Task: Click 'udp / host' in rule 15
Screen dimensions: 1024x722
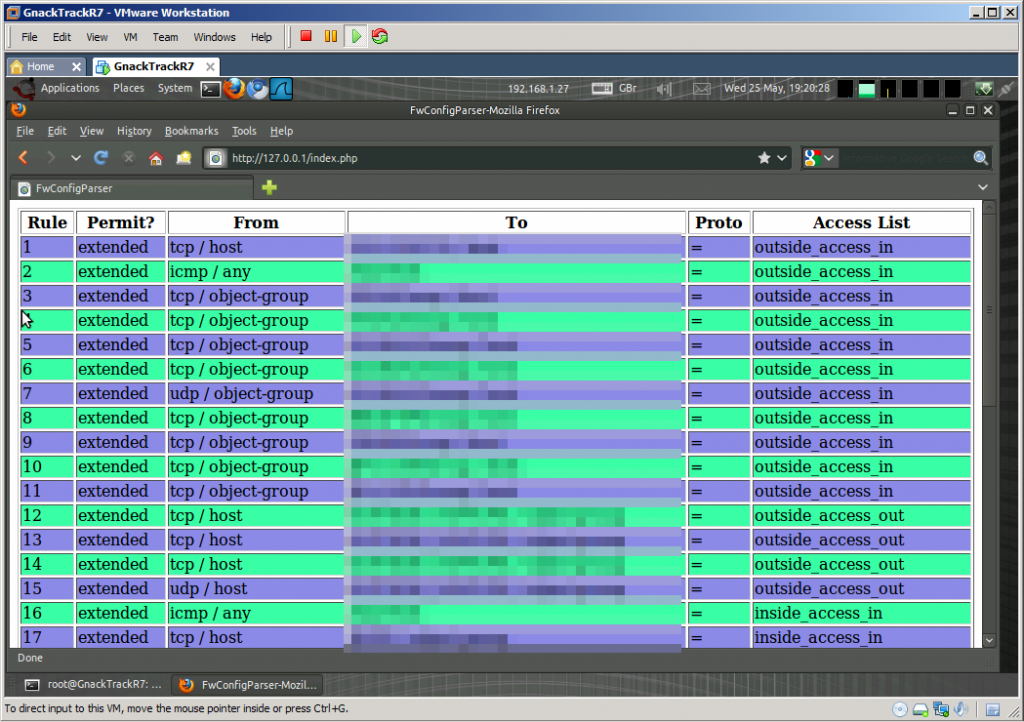Action: click(x=208, y=589)
